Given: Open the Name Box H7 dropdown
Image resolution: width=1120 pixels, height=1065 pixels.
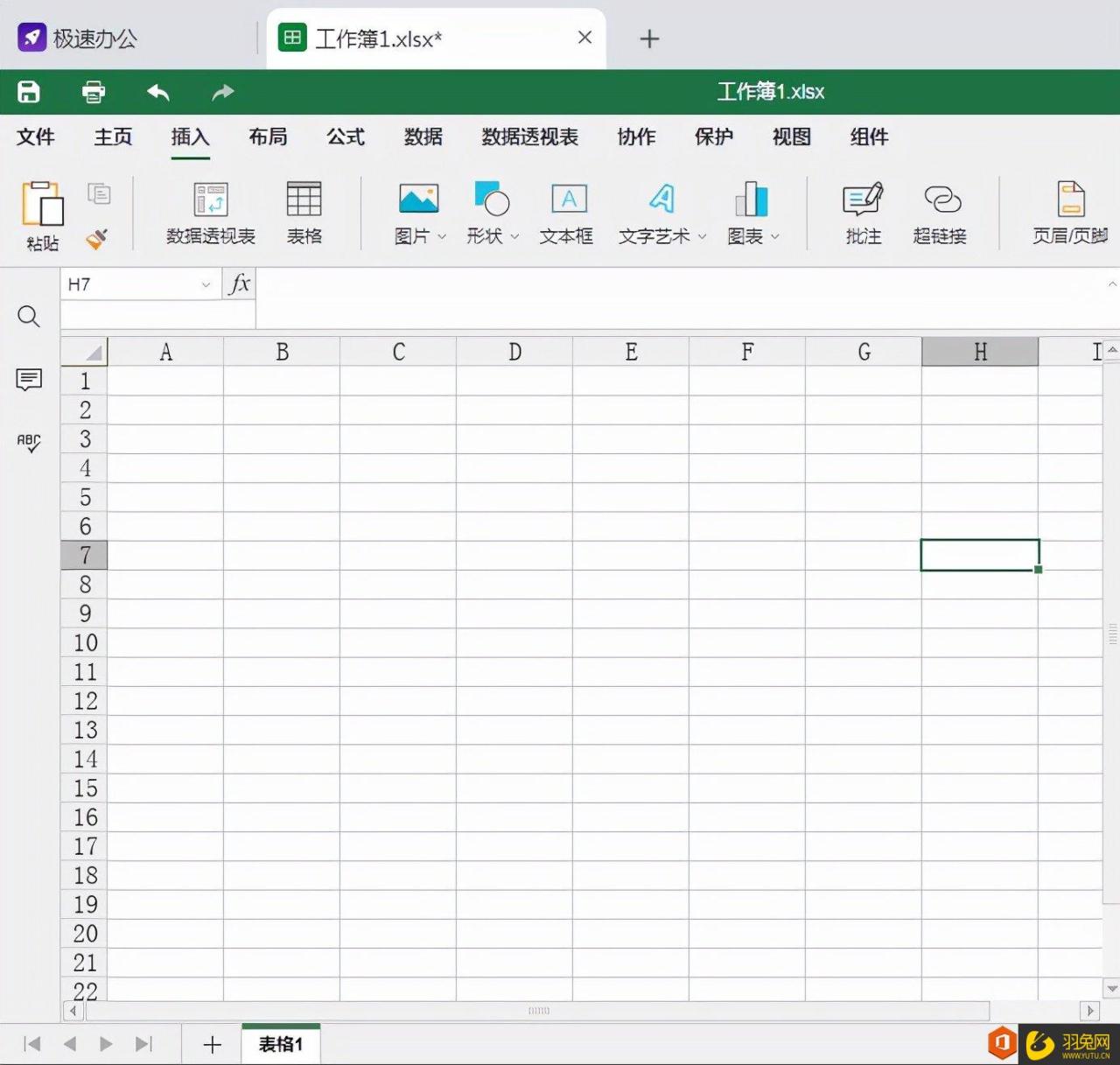Looking at the screenshot, I should [x=206, y=284].
